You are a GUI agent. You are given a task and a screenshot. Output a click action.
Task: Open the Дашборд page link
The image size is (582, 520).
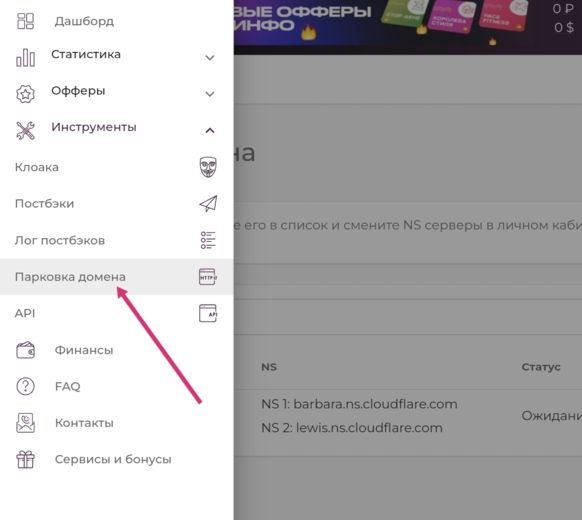[x=84, y=21]
